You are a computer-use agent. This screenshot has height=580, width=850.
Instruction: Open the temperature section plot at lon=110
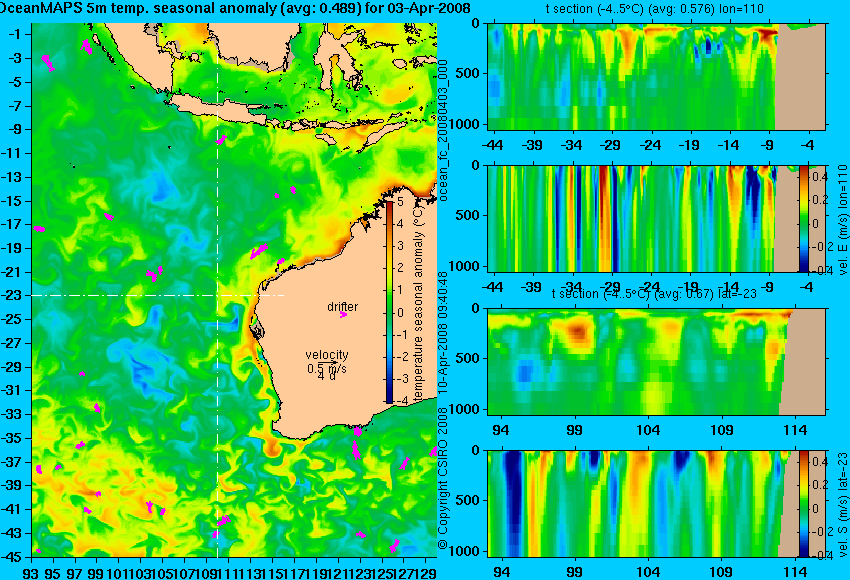(x=657, y=76)
